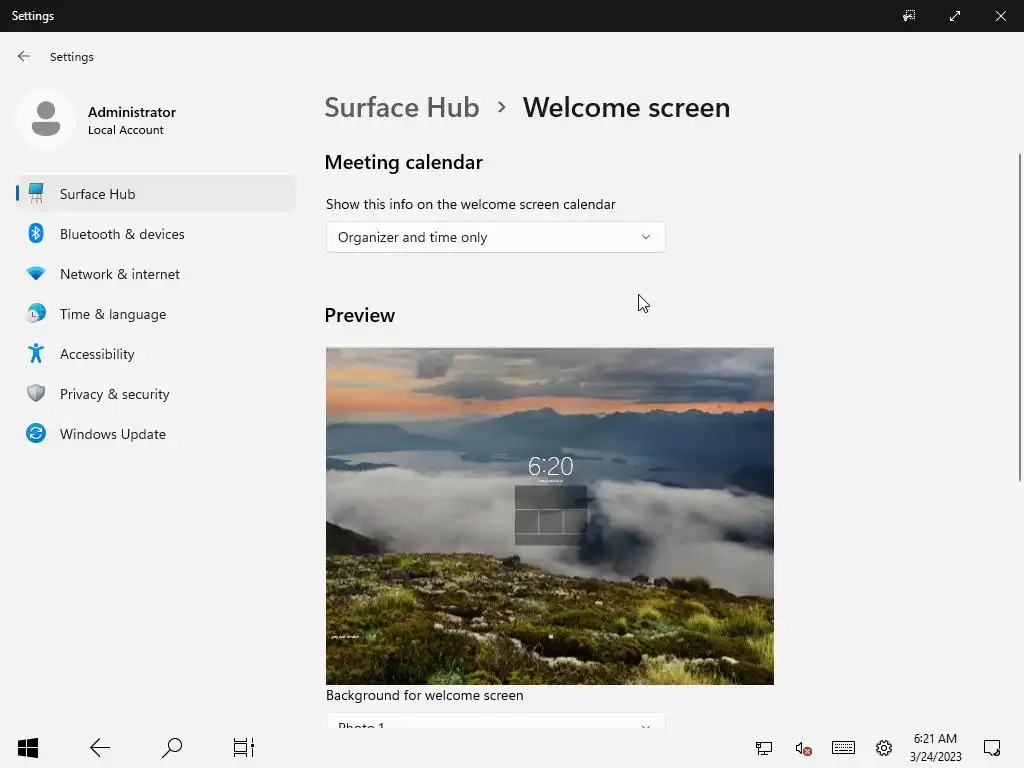Click the feedback icon in title bar
1024x768 pixels.
tap(909, 16)
